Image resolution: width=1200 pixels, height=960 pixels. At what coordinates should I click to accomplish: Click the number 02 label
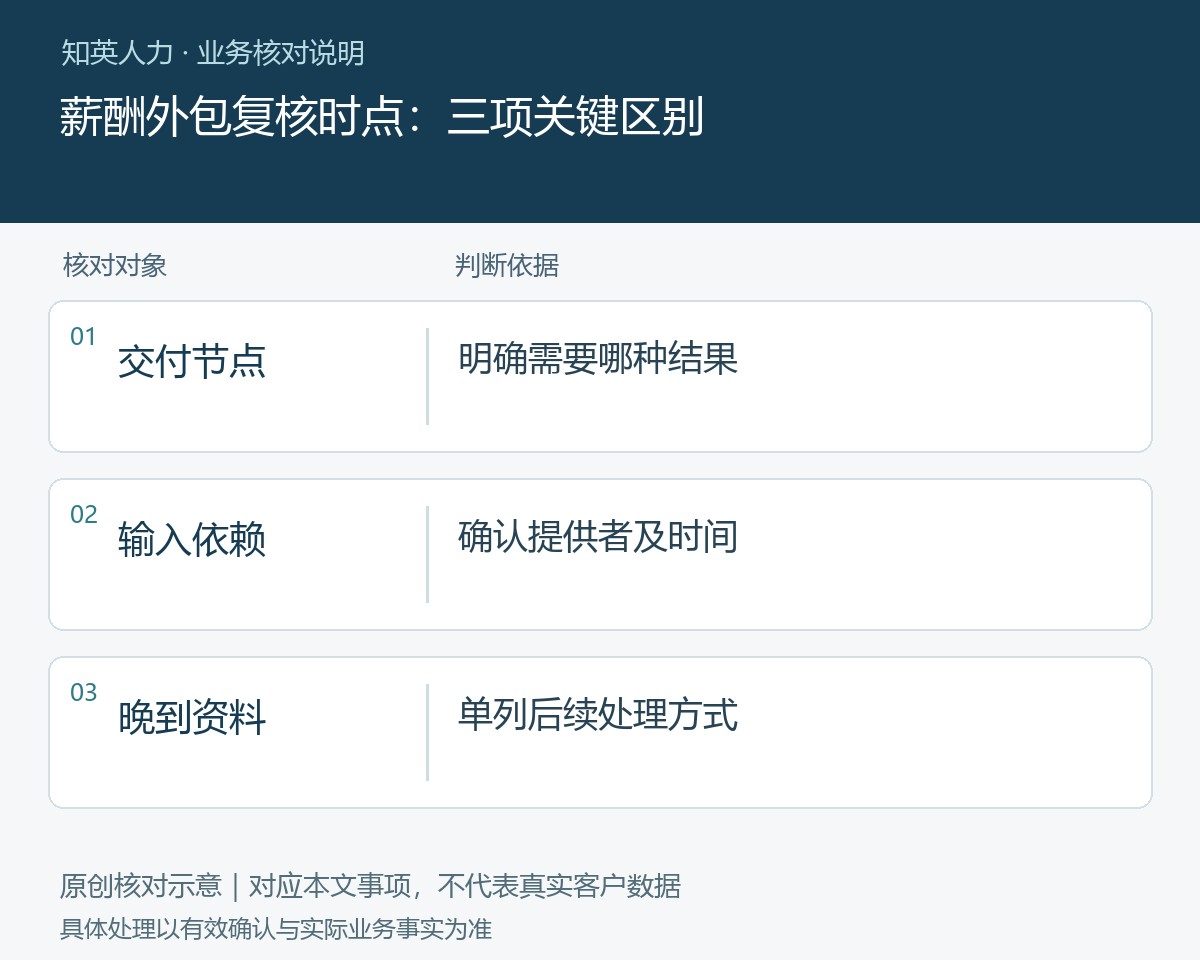click(x=83, y=515)
